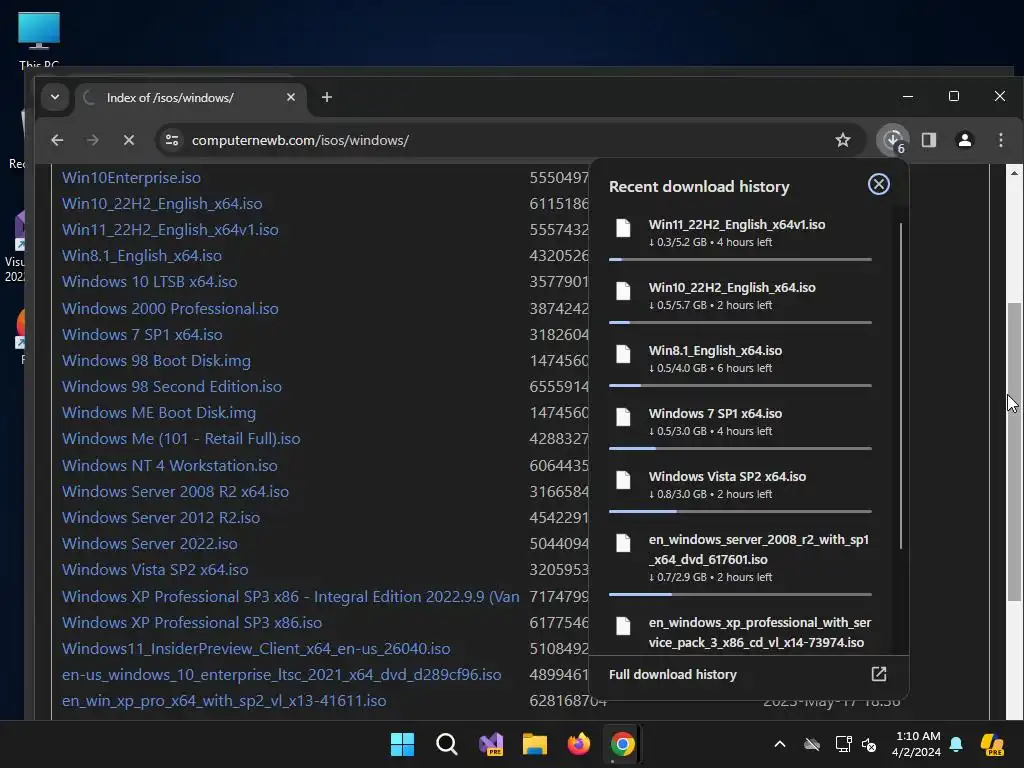Click the download popup scrollbar
This screenshot has width=1024, height=768.
coord(901,385)
